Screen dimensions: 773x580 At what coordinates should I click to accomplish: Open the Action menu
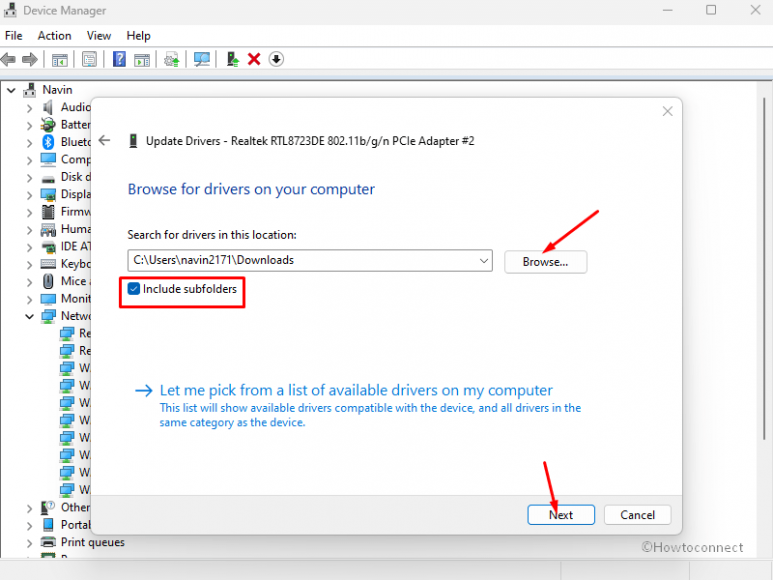click(54, 35)
